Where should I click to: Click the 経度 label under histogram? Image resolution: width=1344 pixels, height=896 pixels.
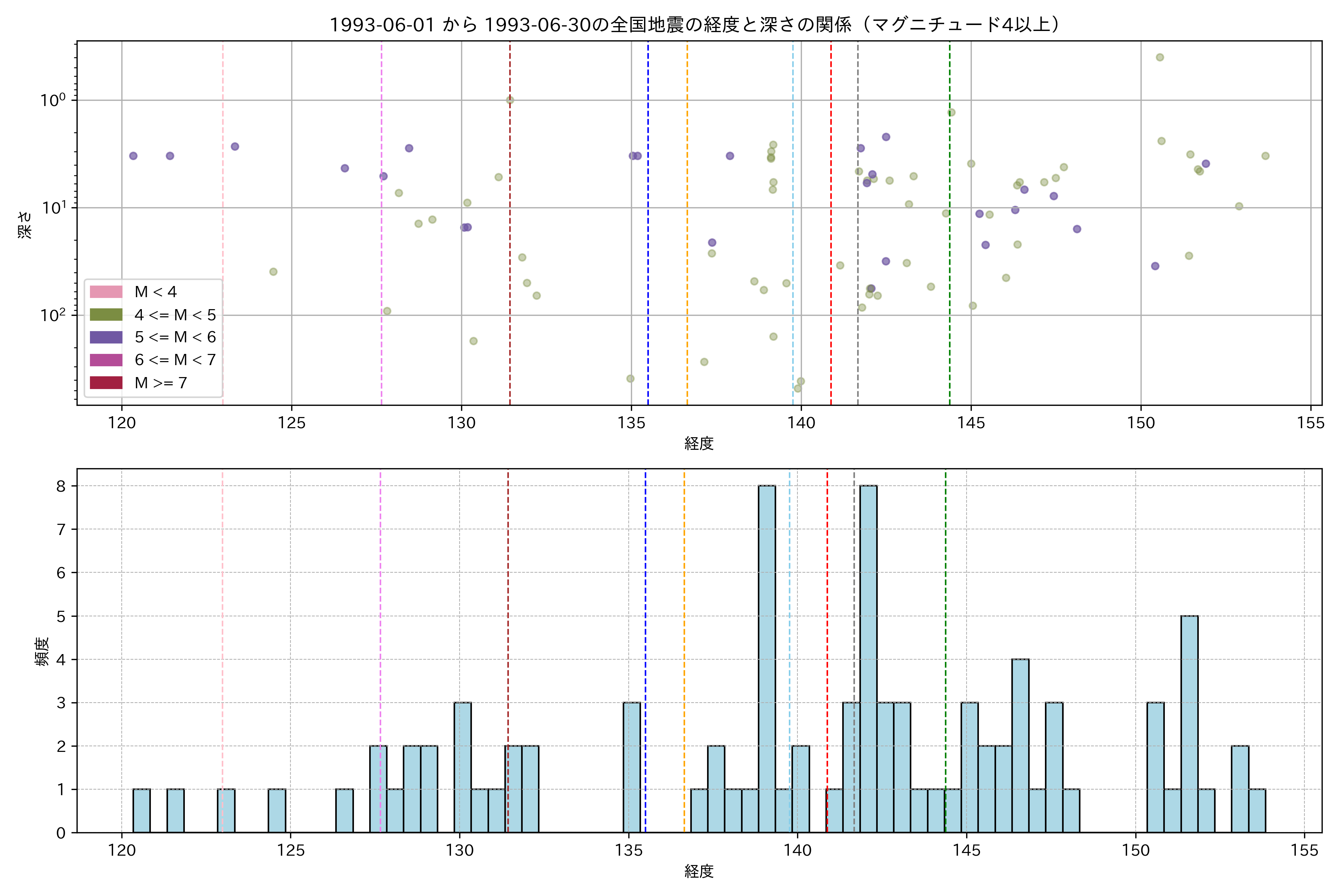pos(699,871)
